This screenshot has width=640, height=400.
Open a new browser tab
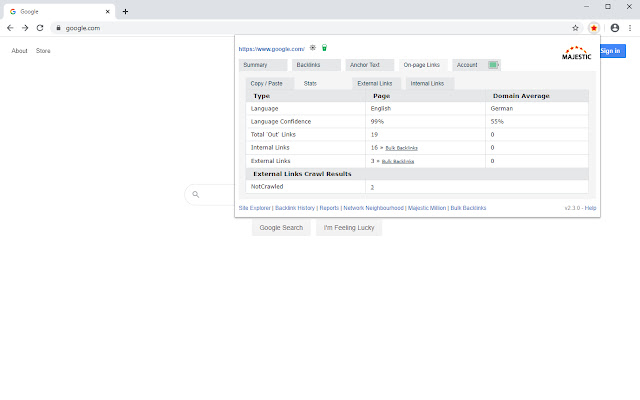pyautogui.click(x=125, y=10)
